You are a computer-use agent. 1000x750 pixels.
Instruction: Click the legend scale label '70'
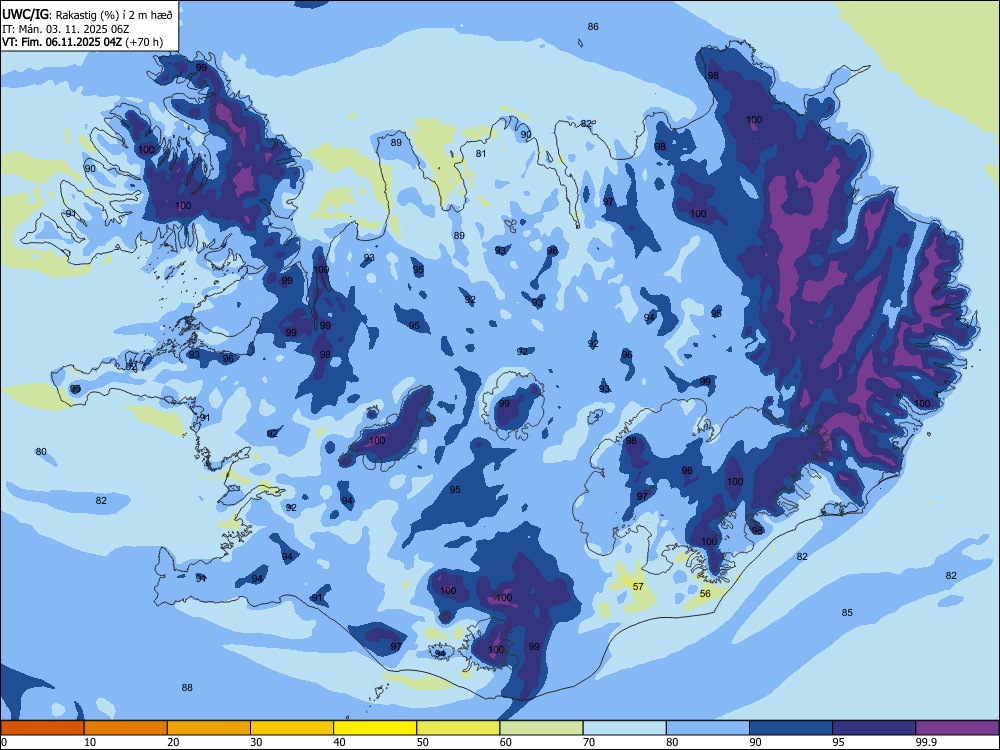[589, 742]
